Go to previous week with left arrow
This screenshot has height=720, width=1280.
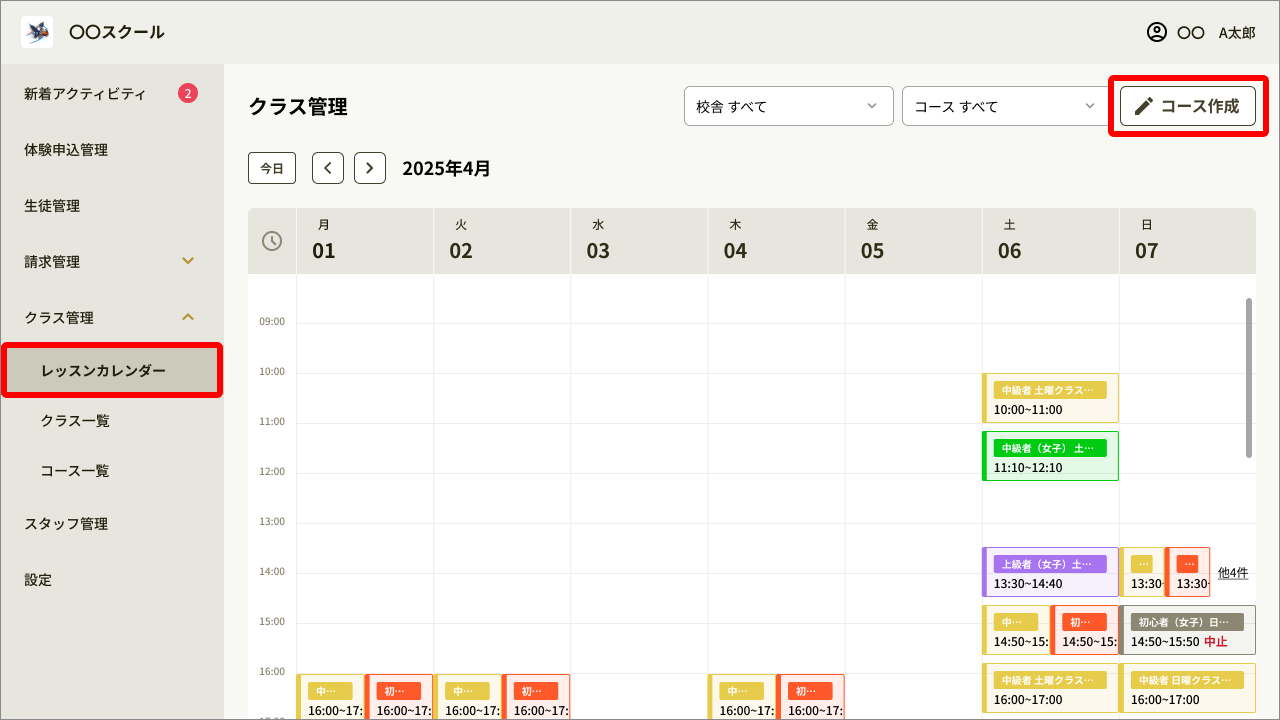tap(328, 168)
